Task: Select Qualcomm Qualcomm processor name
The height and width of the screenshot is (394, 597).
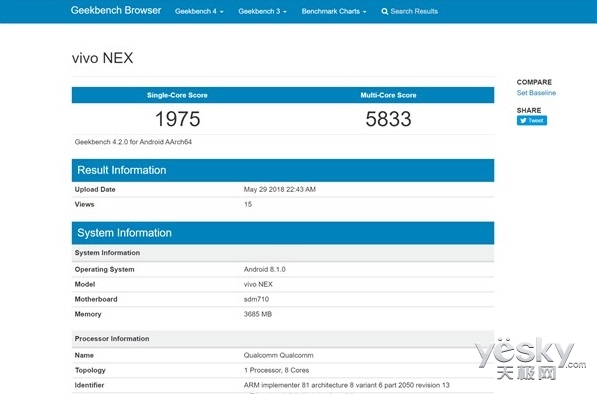Action: 278,355
